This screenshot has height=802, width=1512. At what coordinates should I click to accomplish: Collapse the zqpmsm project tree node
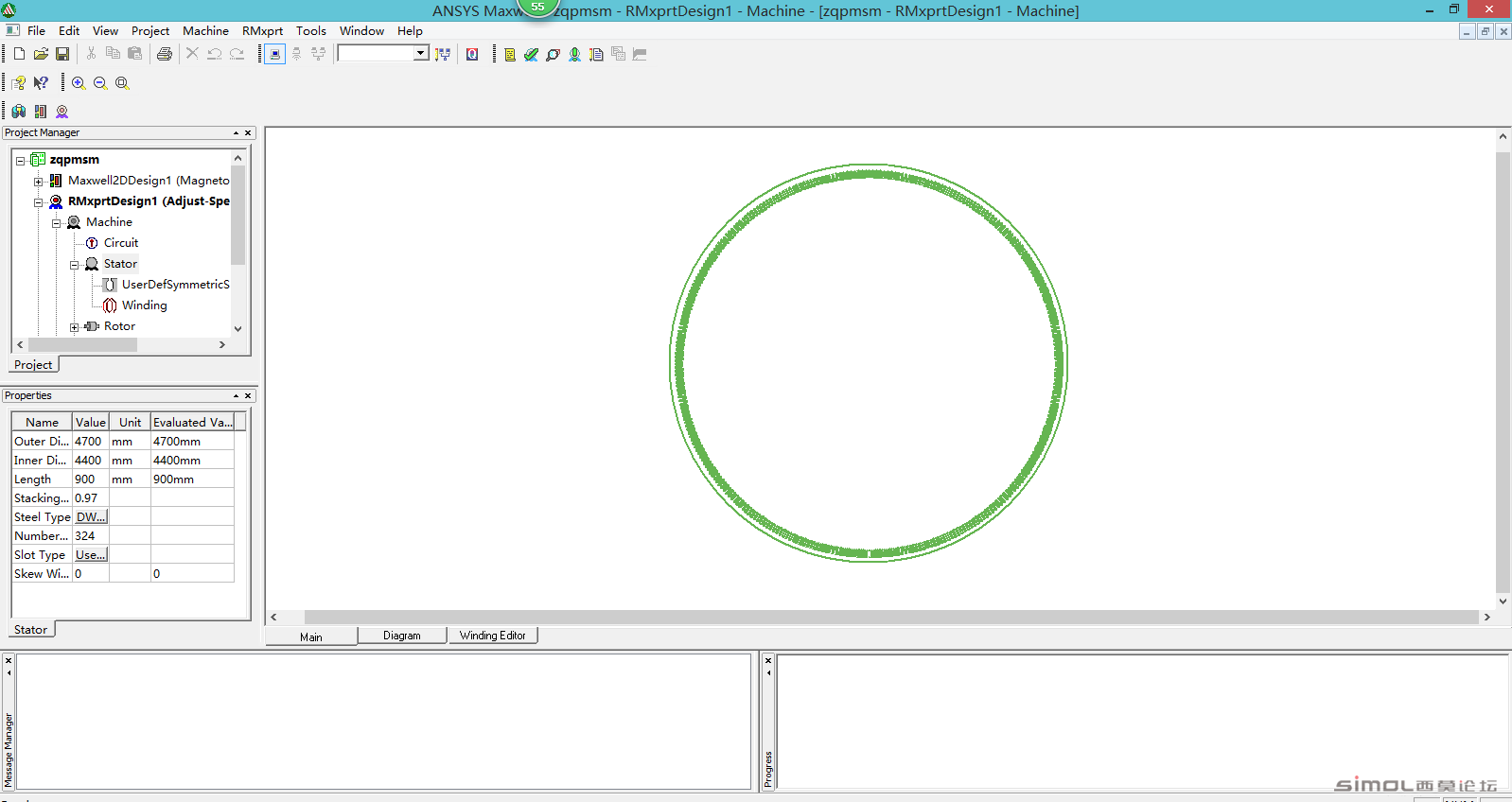click(20, 161)
